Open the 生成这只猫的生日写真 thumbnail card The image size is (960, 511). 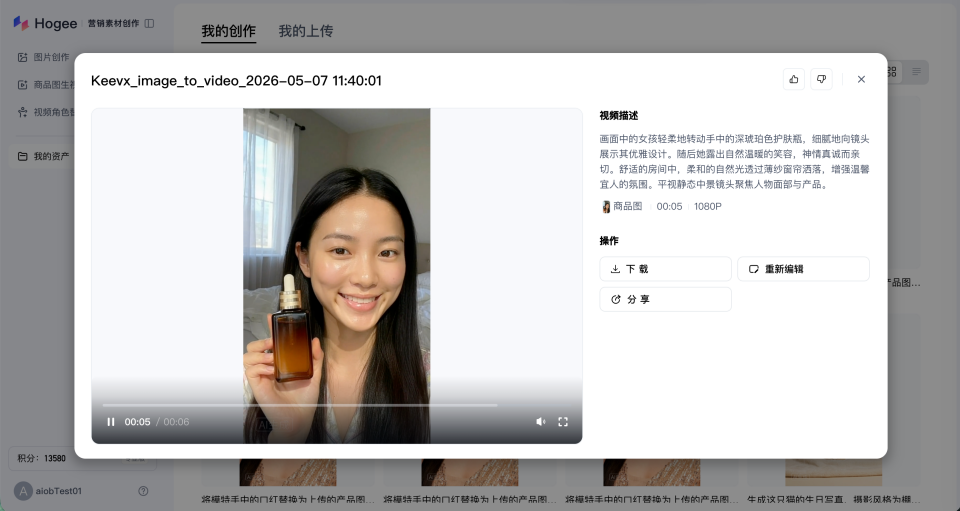tap(834, 473)
